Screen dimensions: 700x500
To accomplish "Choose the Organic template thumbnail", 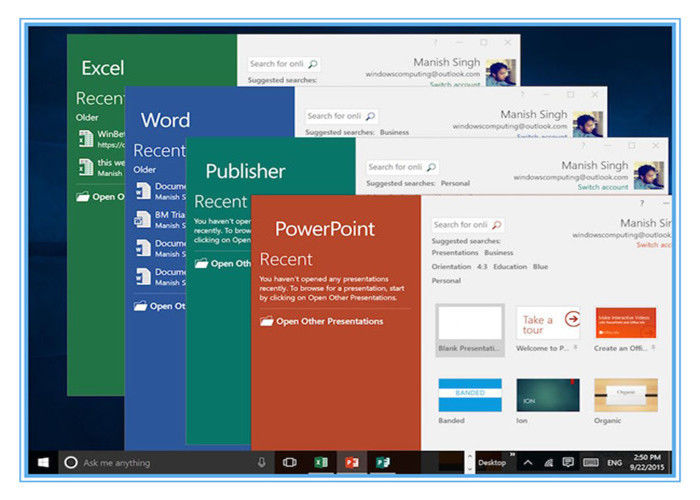I will point(626,395).
